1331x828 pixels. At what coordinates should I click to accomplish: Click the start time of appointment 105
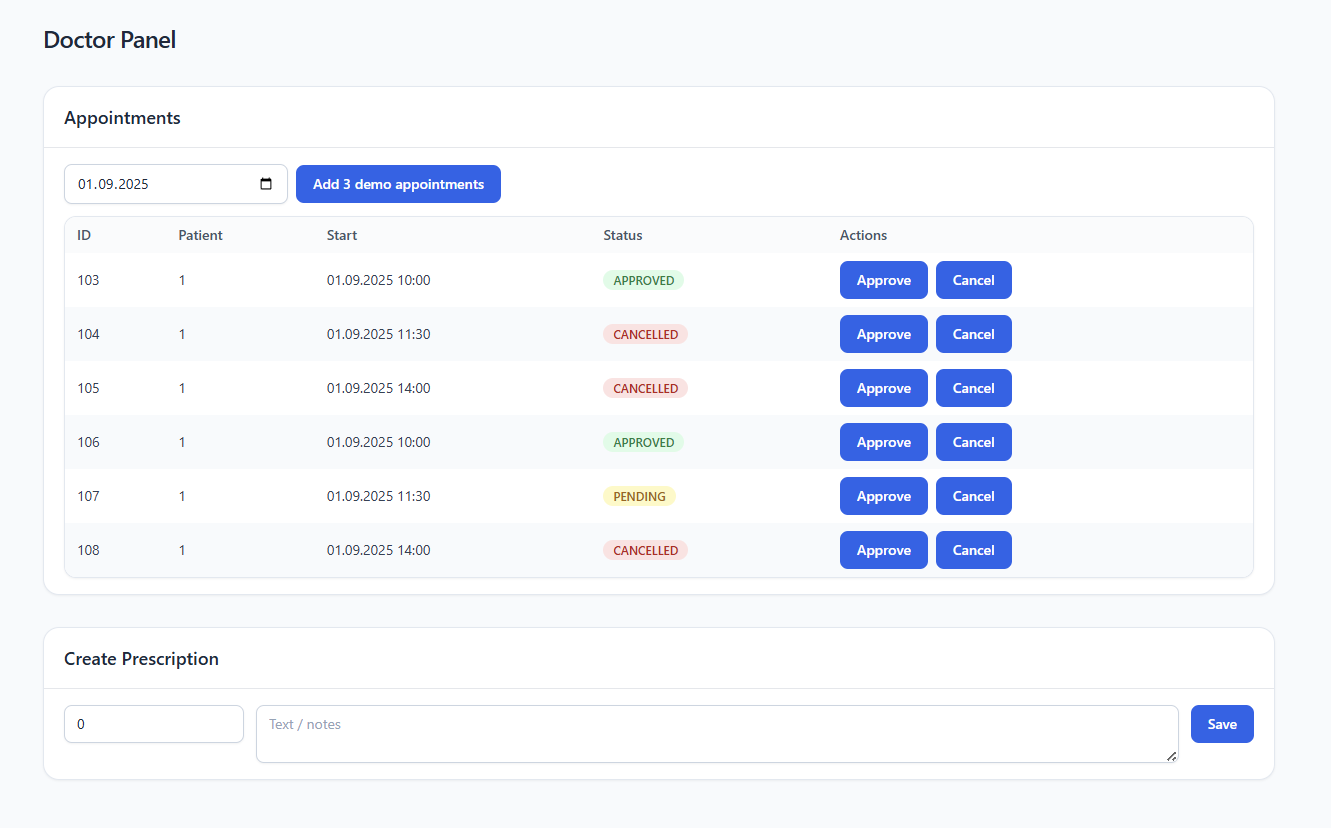[x=379, y=388]
